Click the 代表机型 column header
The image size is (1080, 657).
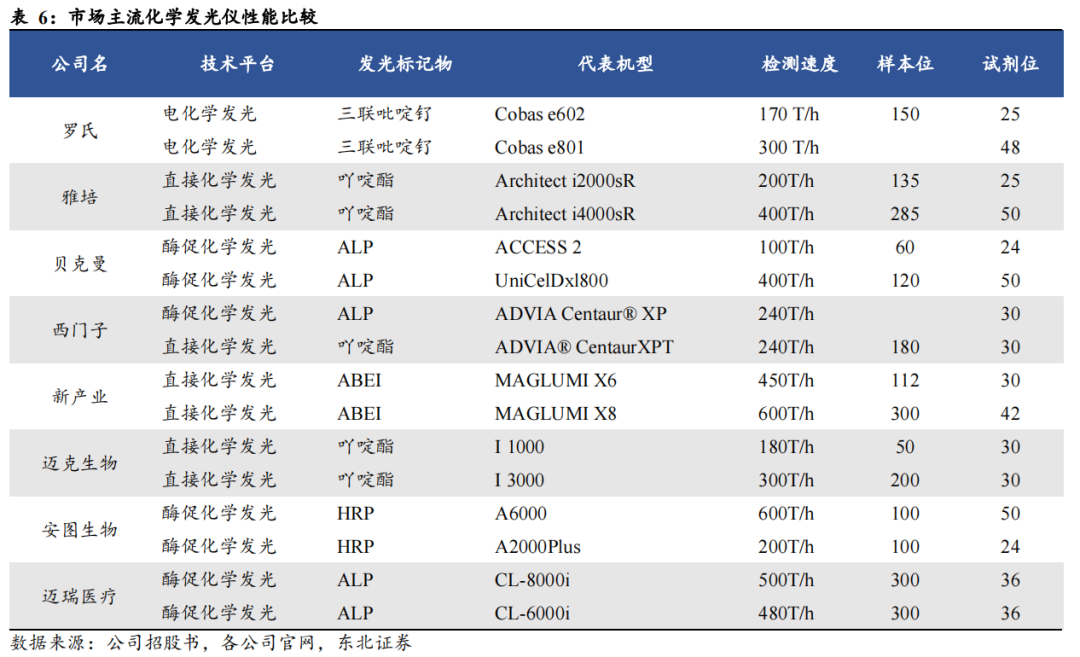615,64
